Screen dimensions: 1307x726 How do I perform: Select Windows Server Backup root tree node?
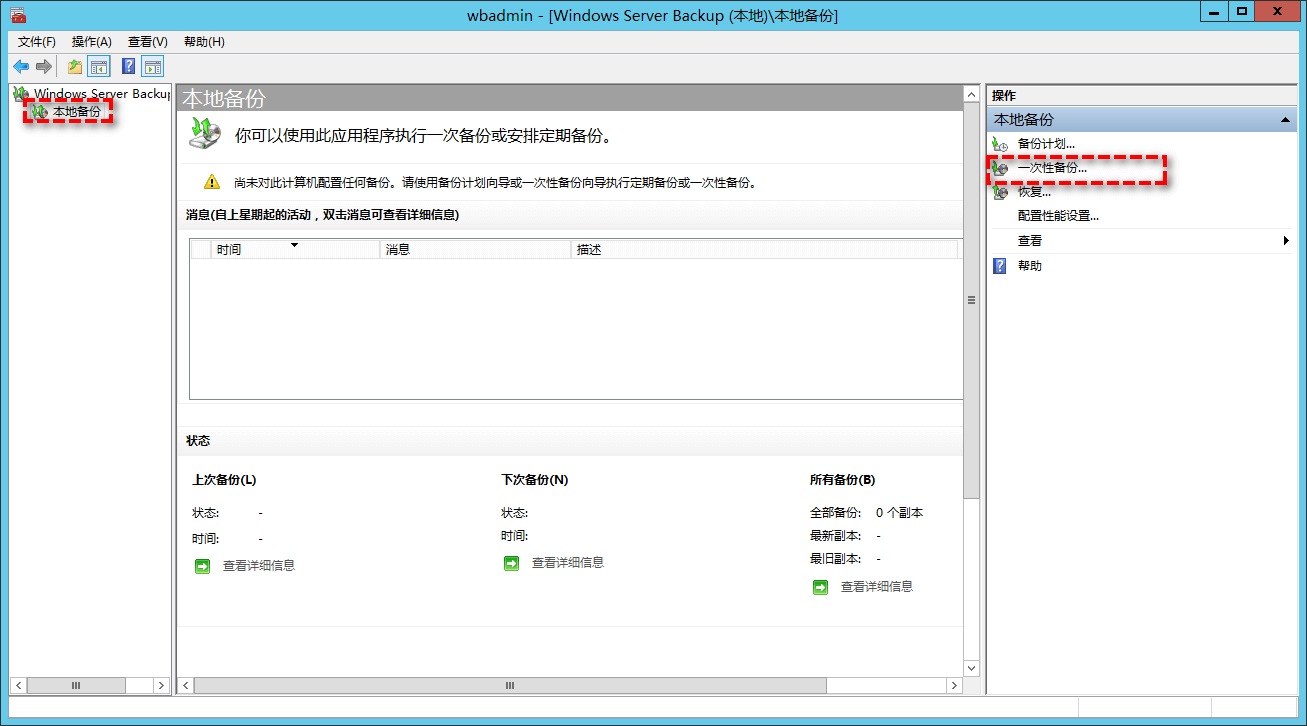pyautogui.click(x=100, y=94)
